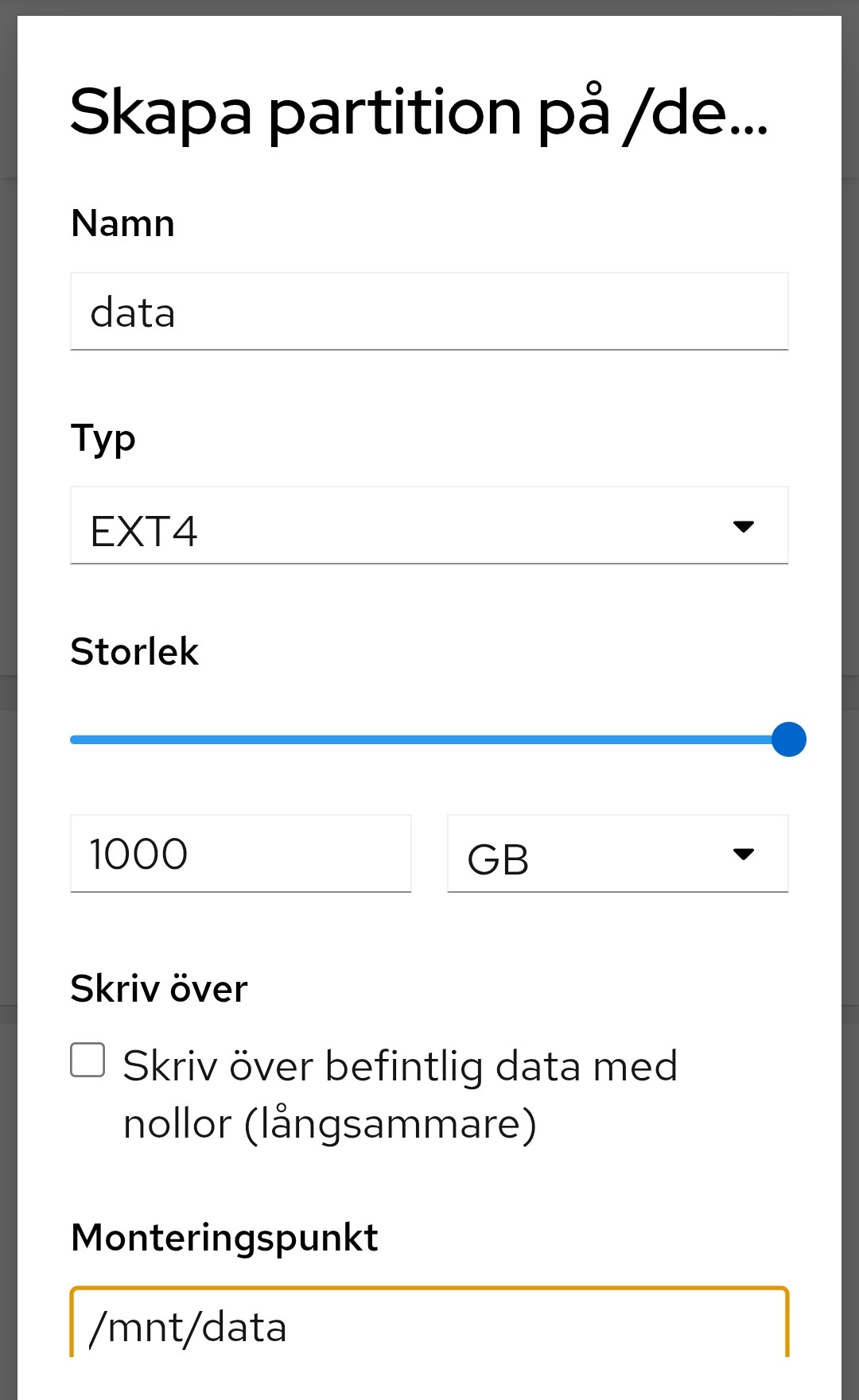
Task: Focus the size field showing 1000
Action: (241, 854)
